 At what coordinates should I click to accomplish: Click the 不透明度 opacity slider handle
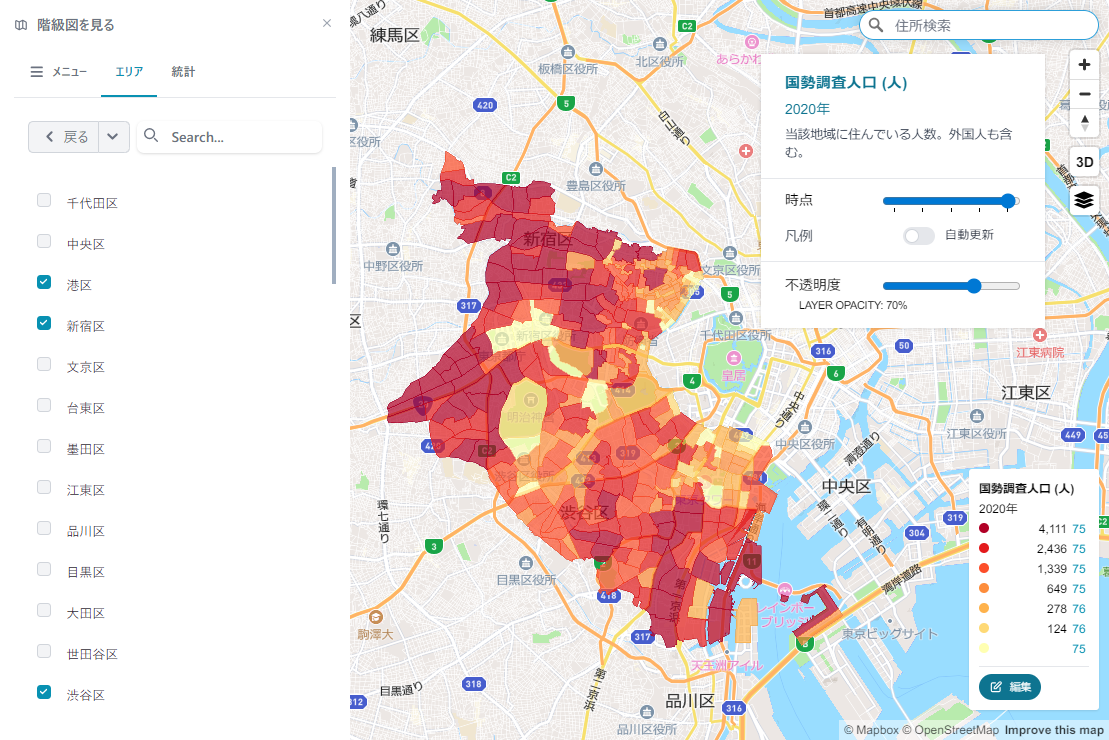point(974,286)
